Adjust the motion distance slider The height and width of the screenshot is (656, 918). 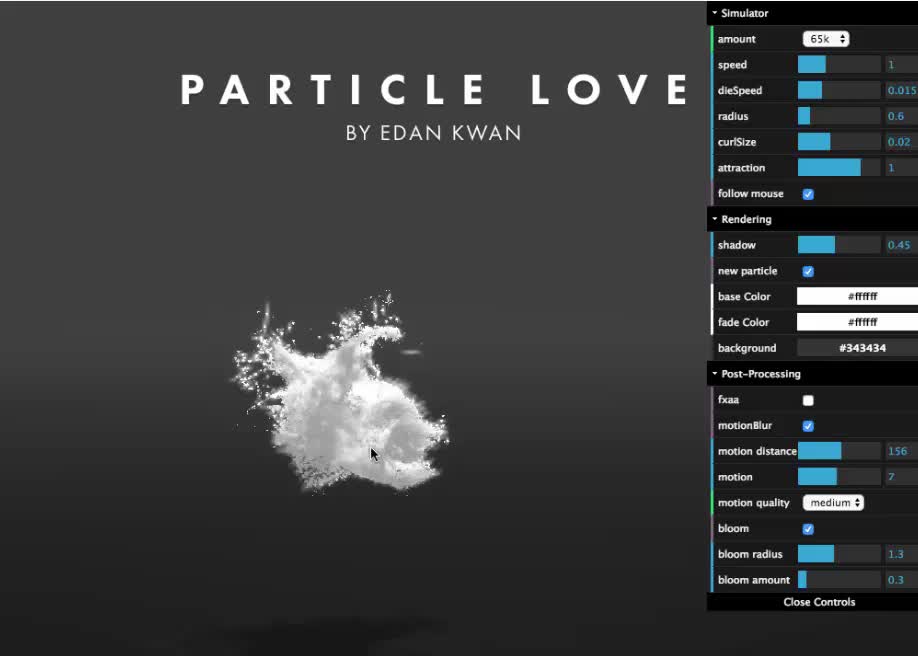click(839, 451)
